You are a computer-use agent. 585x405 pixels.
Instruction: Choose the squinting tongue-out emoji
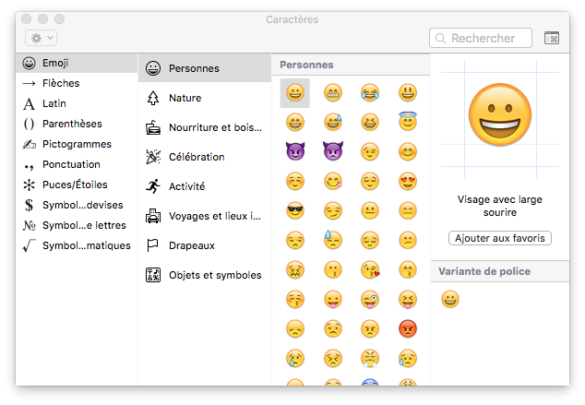(x=407, y=299)
